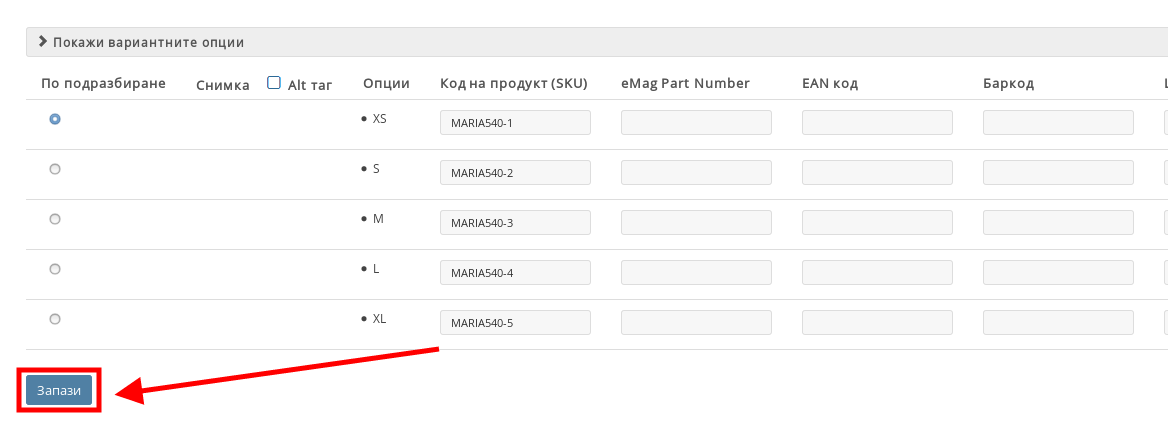Click the SKU field containing MARIA540-2

(515, 173)
